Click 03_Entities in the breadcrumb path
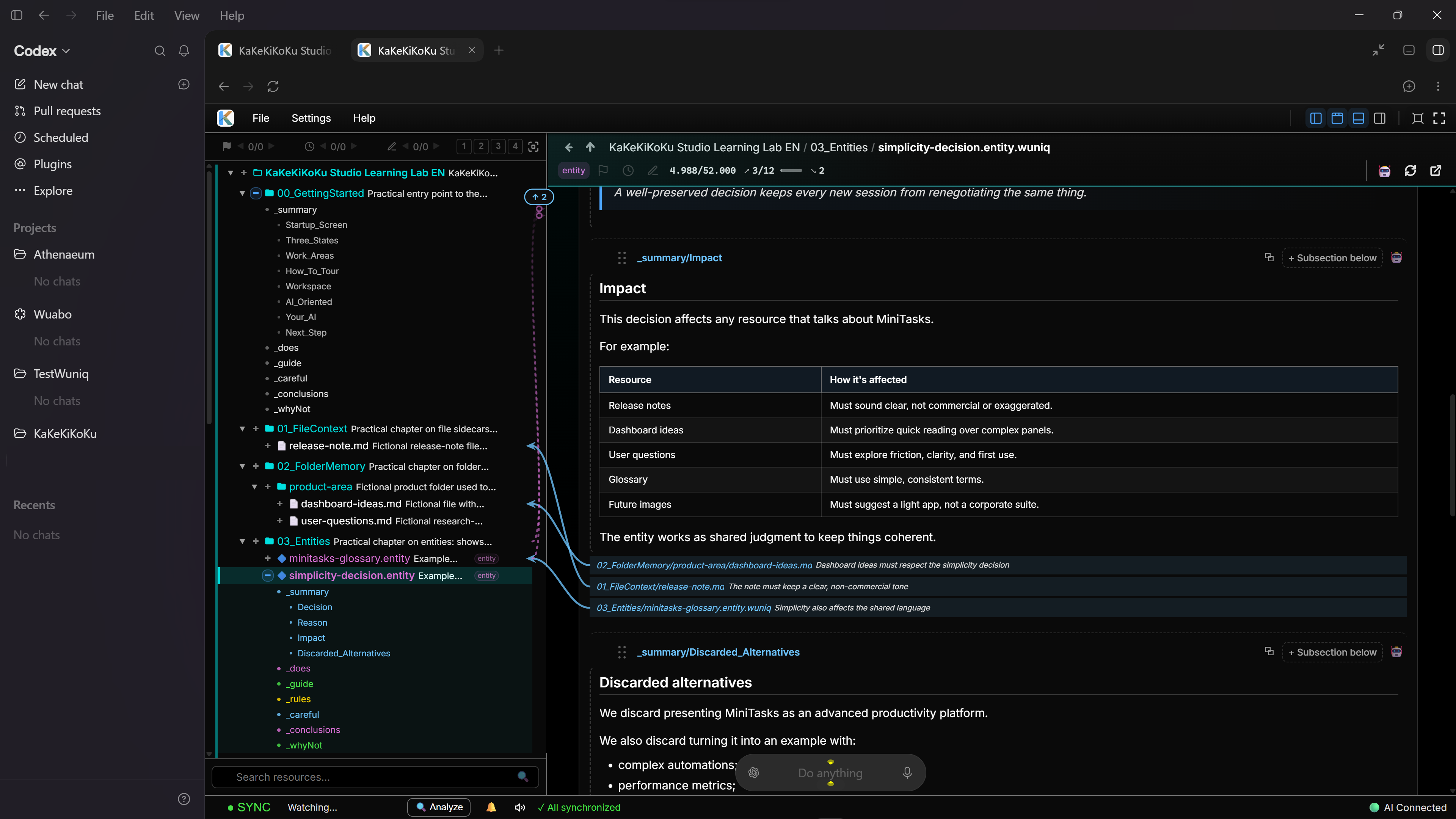 [839, 147]
